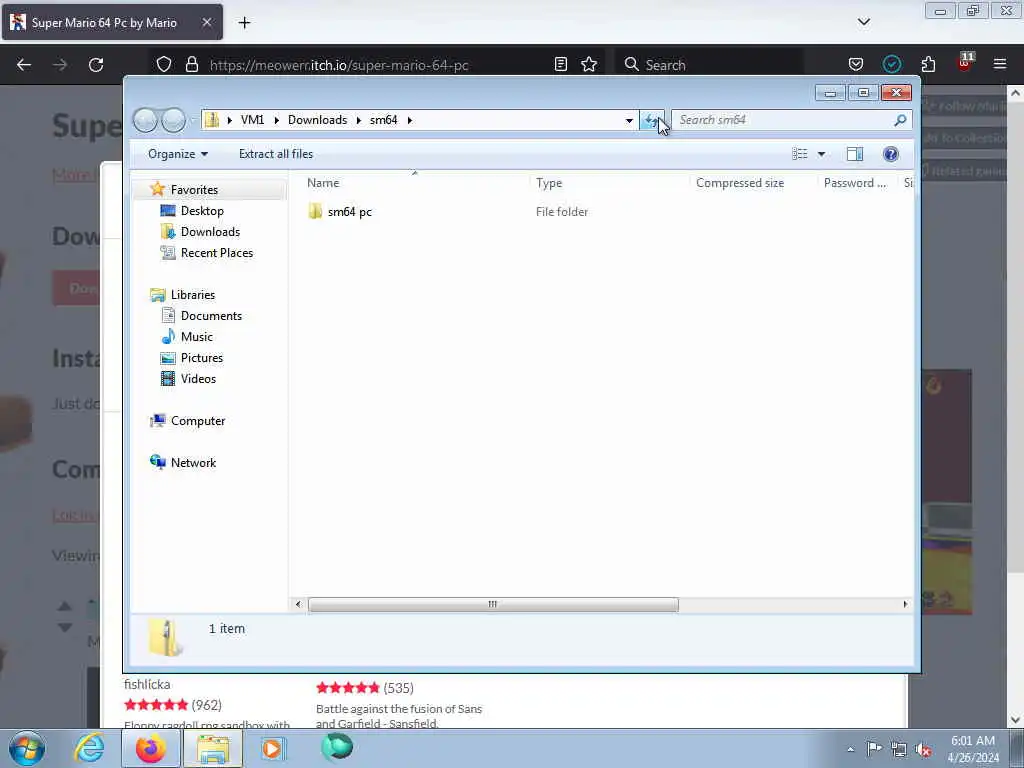The width and height of the screenshot is (1024, 768).
Task: Show site security padlock info
Action: [x=191, y=64]
